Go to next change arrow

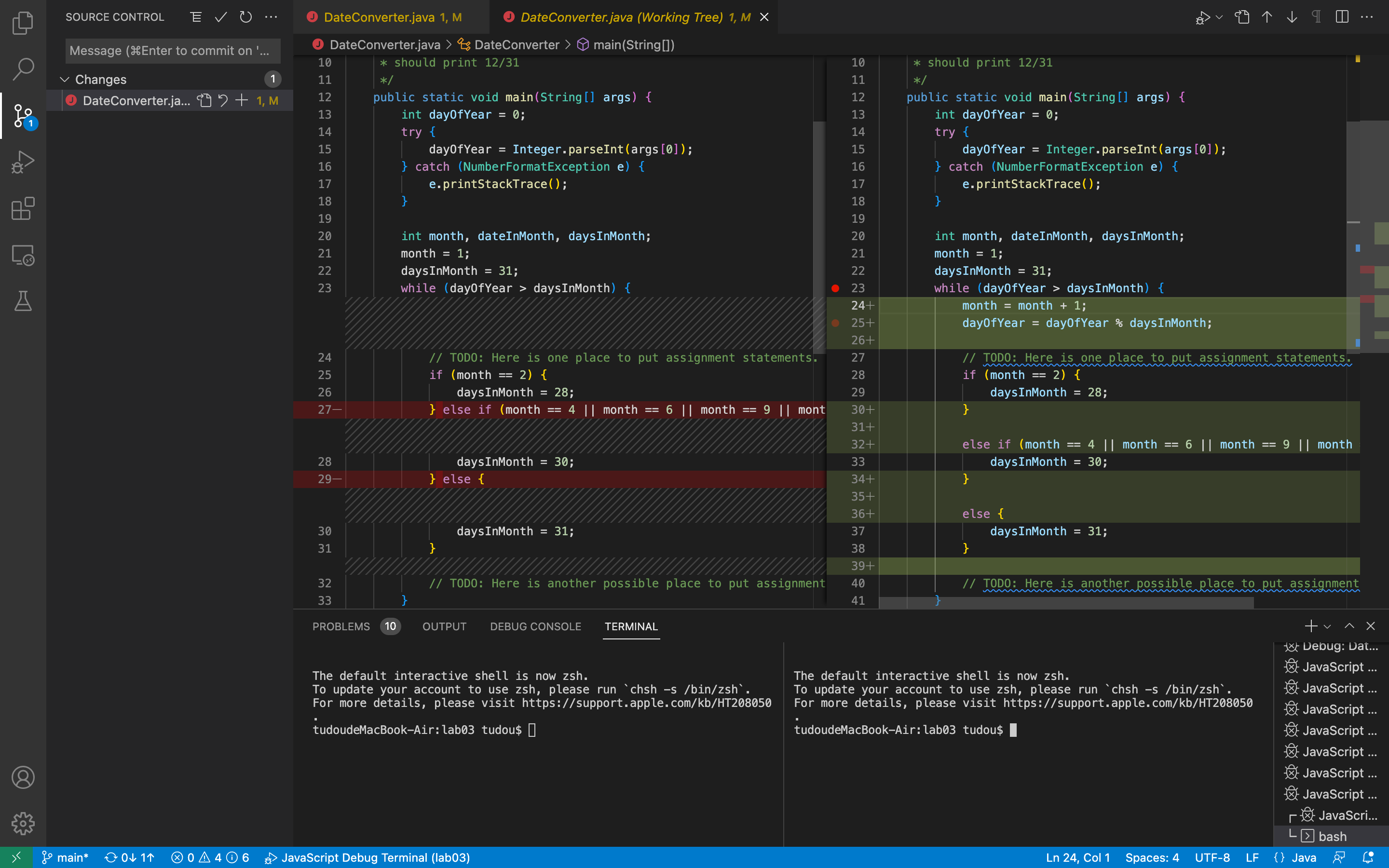tap(1292, 17)
